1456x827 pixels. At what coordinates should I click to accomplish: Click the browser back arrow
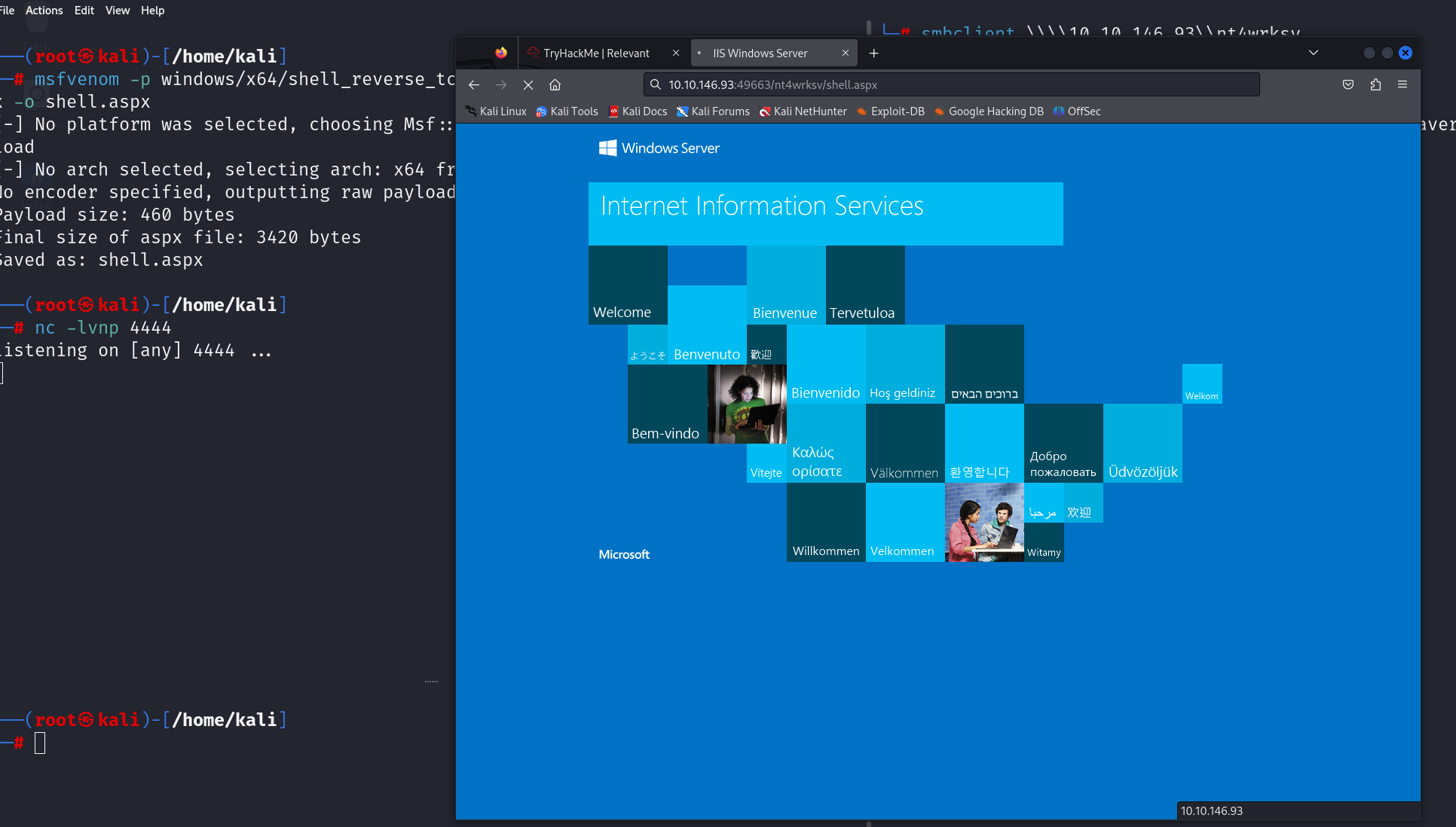click(x=474, y=85)
